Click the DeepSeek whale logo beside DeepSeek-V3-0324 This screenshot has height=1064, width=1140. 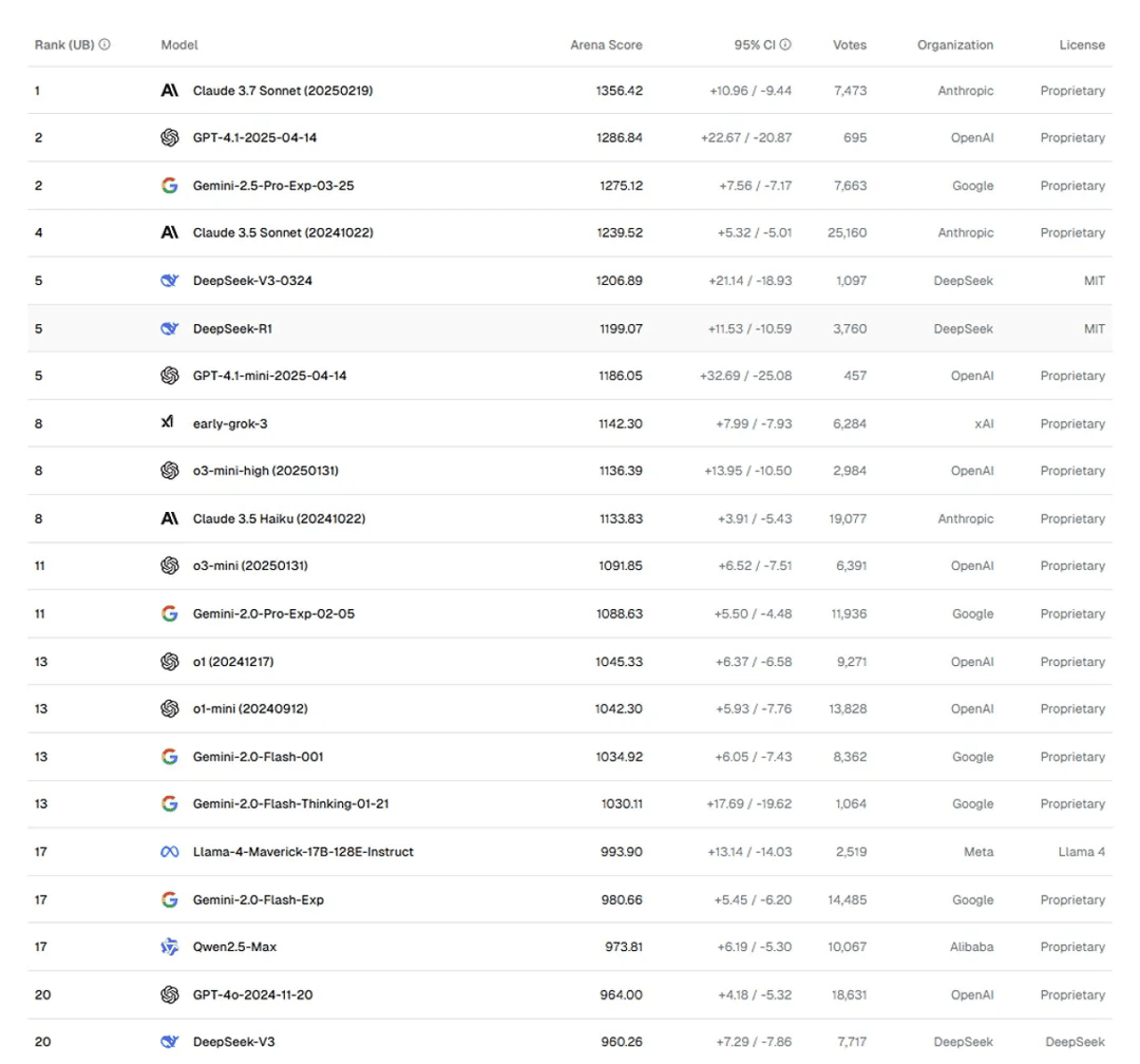(x=169, y=280)
